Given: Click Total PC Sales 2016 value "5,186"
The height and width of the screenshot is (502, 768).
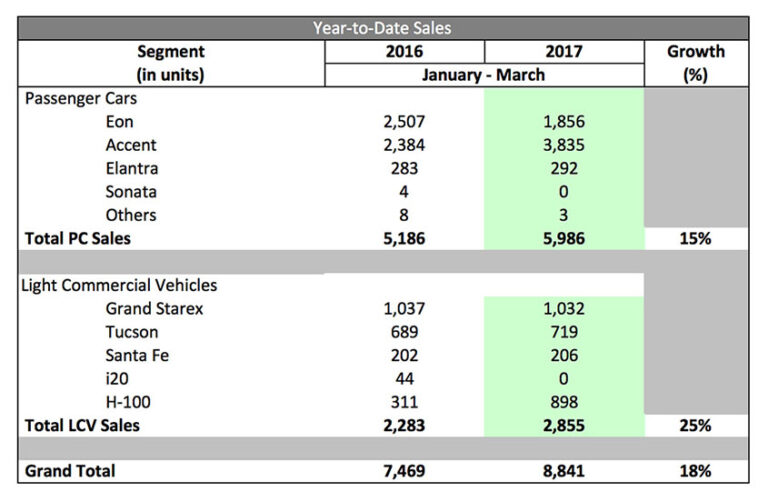Looking at the screenshot, I should click(x=404, y=239).
